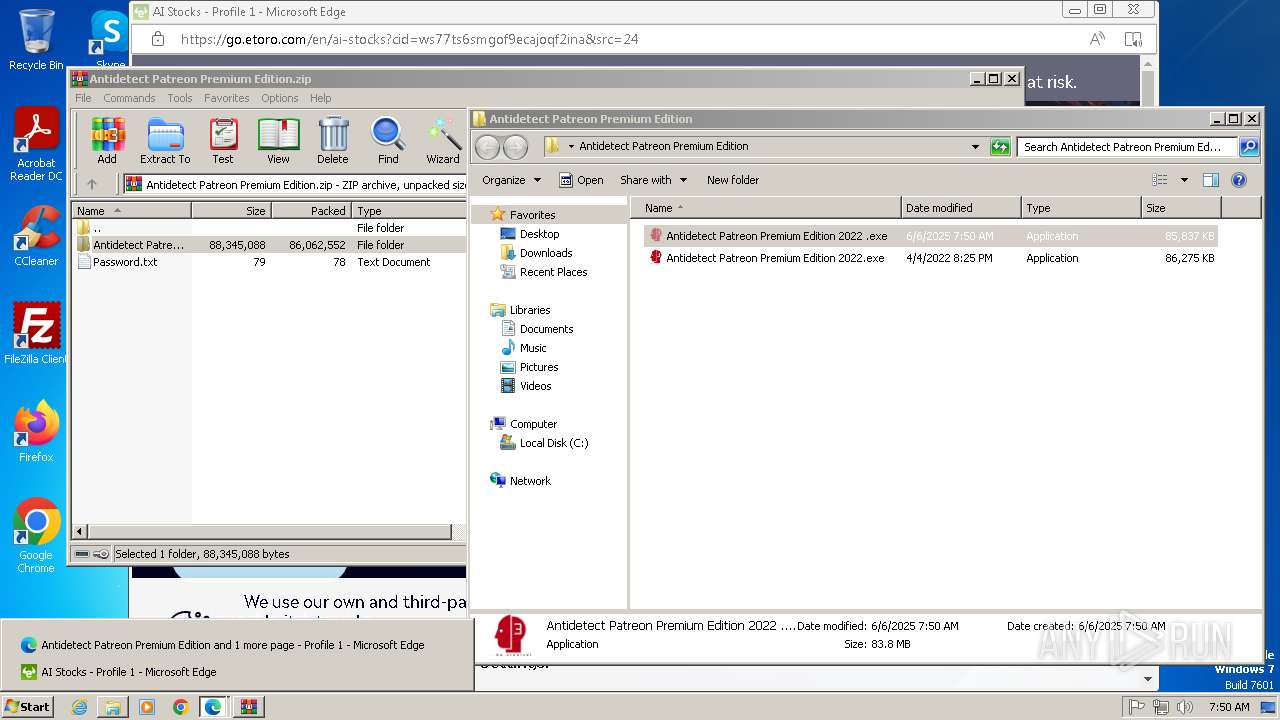
Task: Click the taskbar clock 7:50 AM
Action: pyautogui.click(x=1229, y=707)
